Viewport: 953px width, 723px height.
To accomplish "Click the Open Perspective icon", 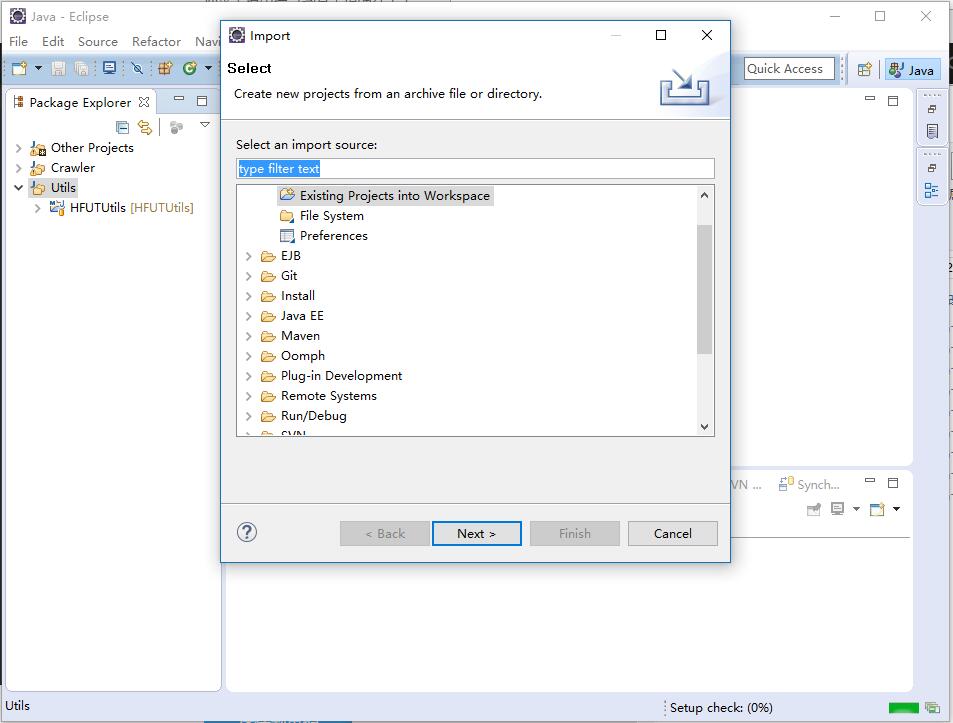I will (864, 69).
